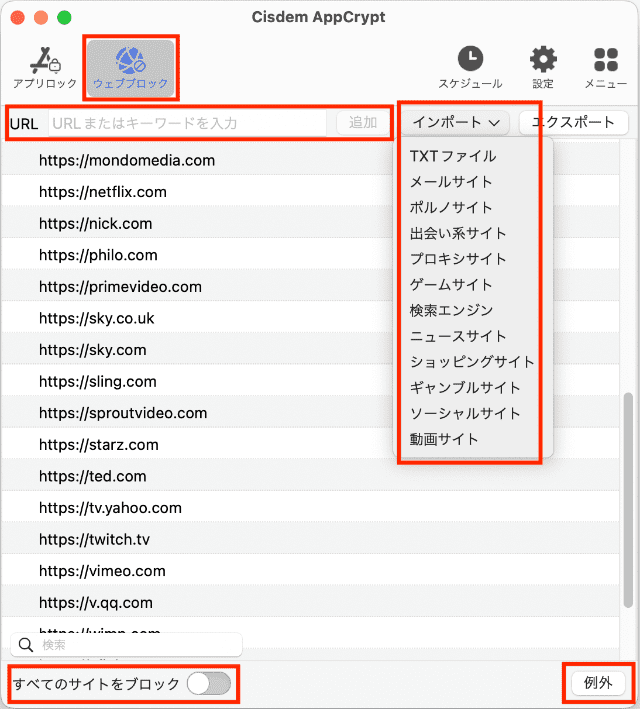Choose ゲームサイト from import menu
This screenshot has height=709, width=640.
(450, 285)
